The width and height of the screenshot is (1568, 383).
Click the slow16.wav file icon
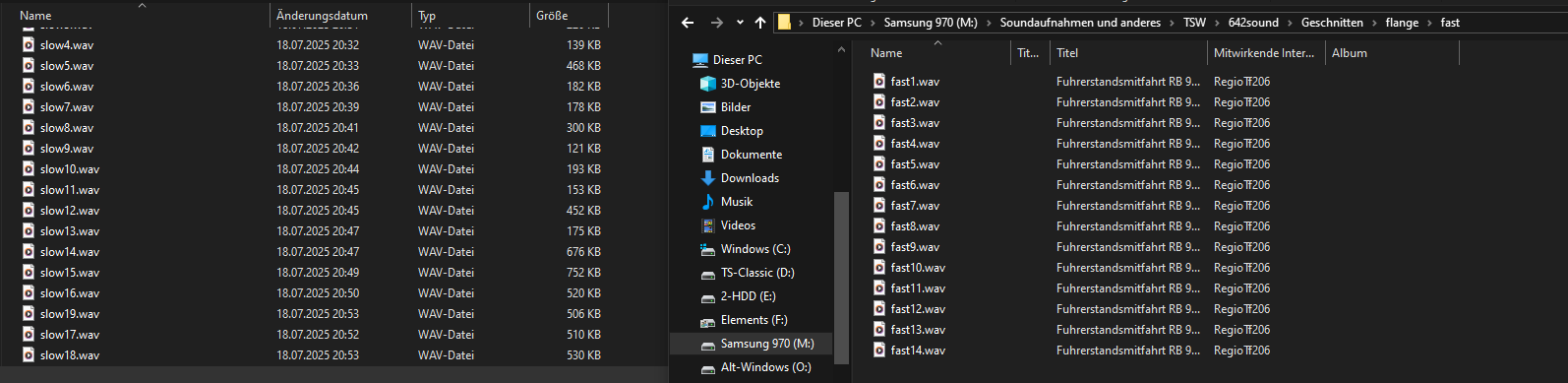(29, 293)
